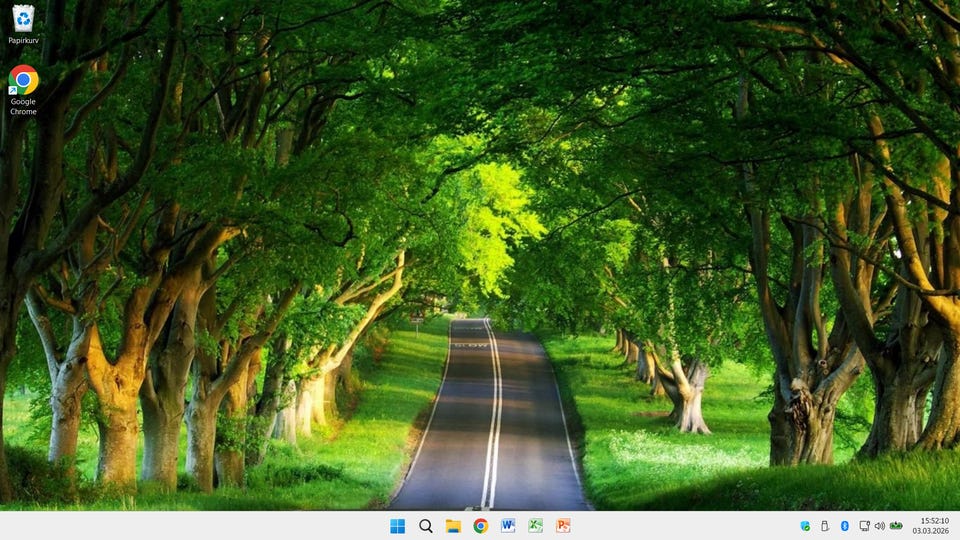960x540 pixels.
Task: Click the green battery status icon
Action: (896, 525)
